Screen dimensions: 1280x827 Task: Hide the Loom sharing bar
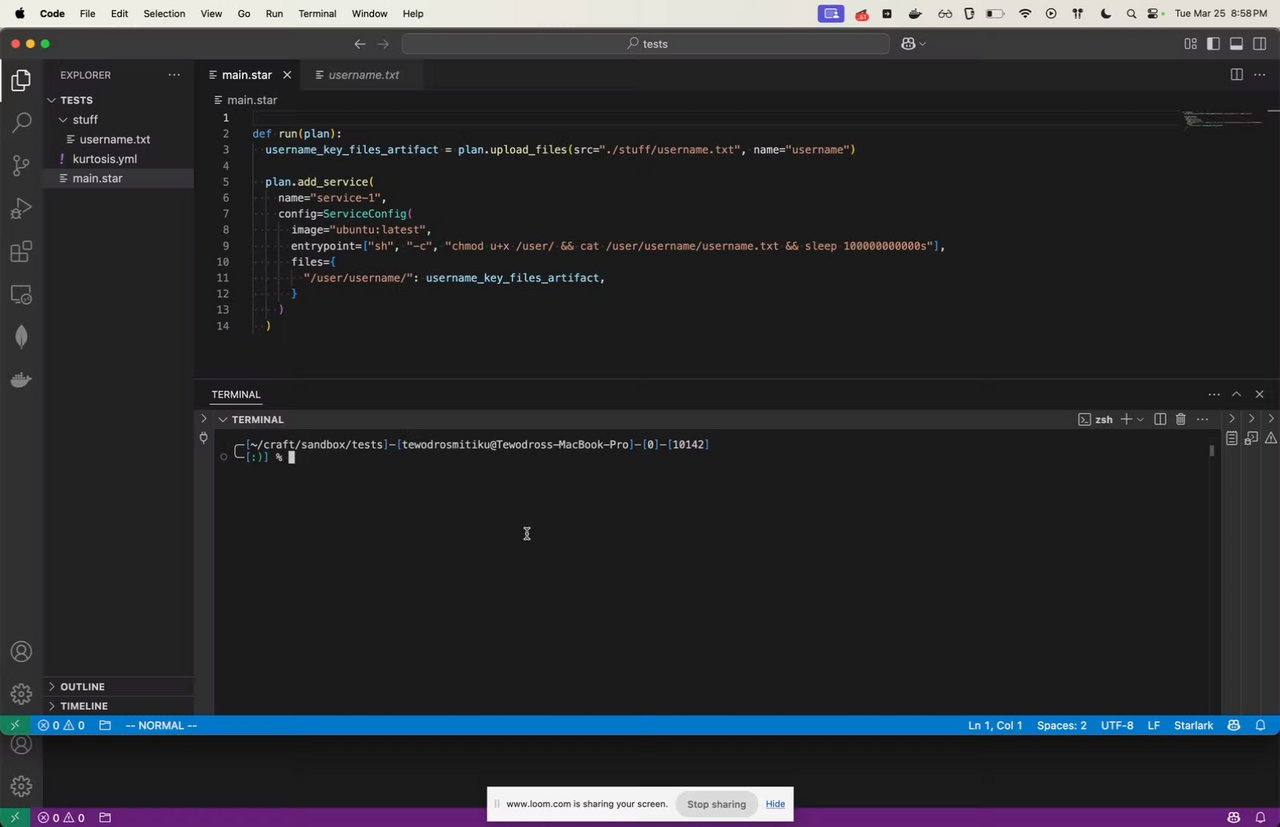tap(775, 804)
